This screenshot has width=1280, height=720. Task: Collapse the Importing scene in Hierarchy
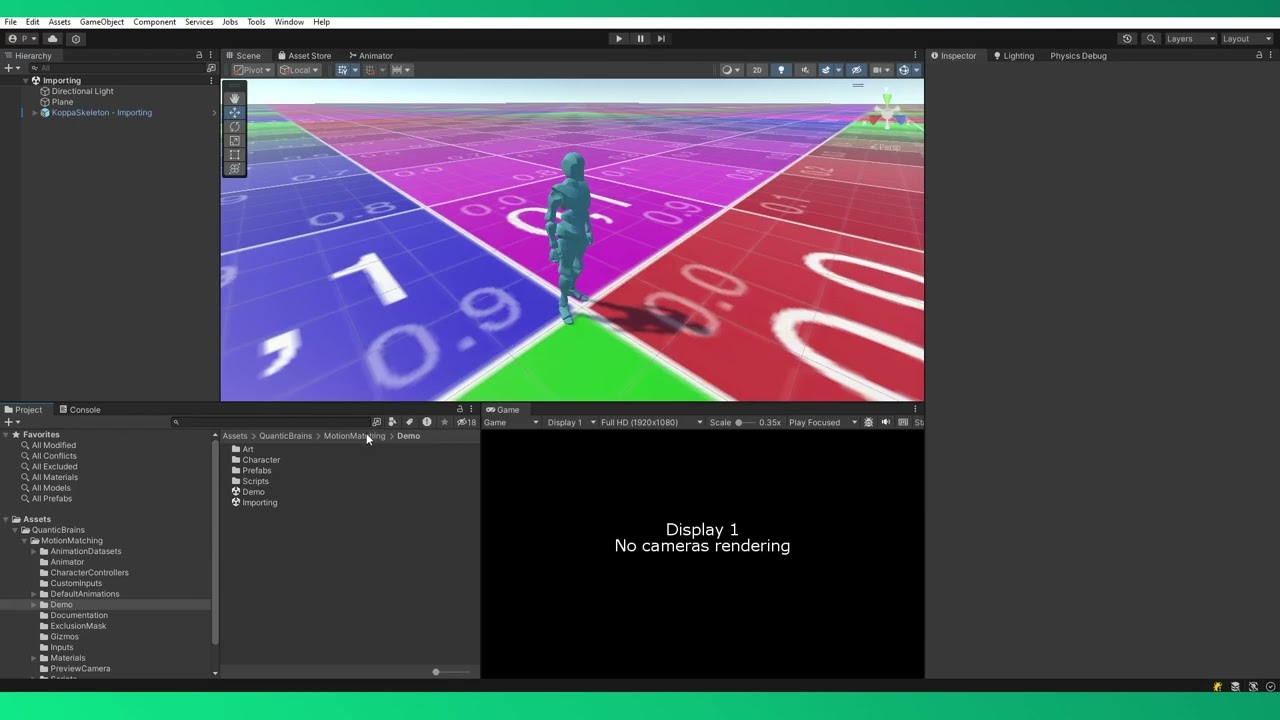pyautogui.click(x=26, y=81)
